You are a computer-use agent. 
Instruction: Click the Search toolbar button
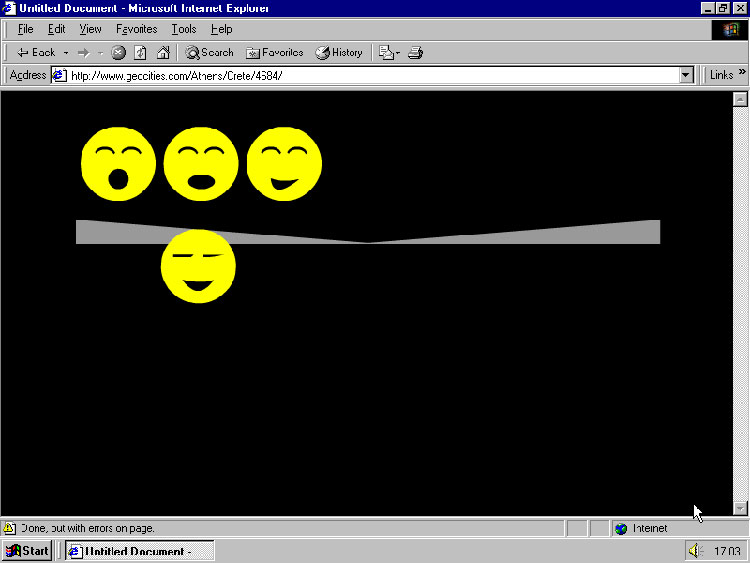click(x=209, y=52)
